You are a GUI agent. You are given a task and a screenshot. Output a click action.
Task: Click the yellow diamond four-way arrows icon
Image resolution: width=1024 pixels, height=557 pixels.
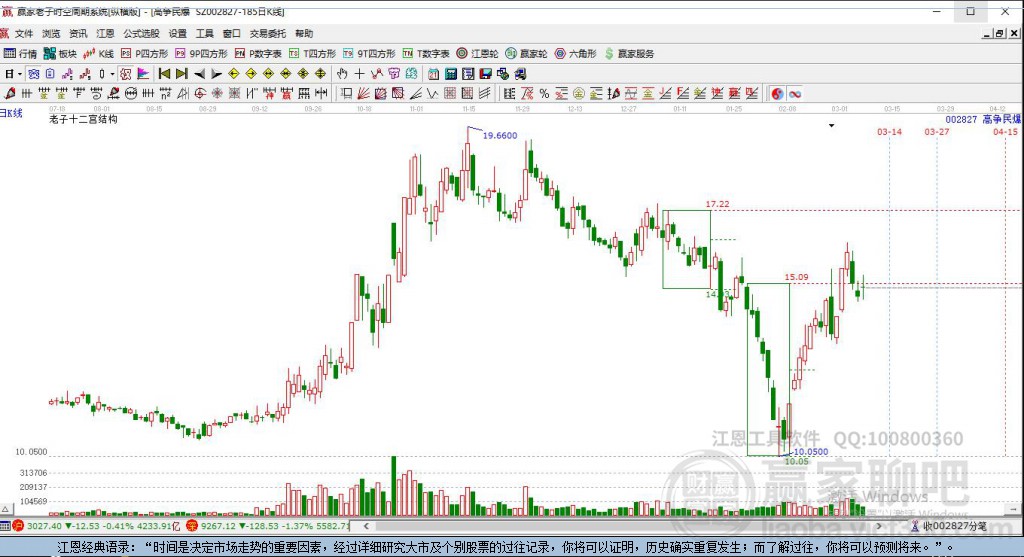(321, 74)
